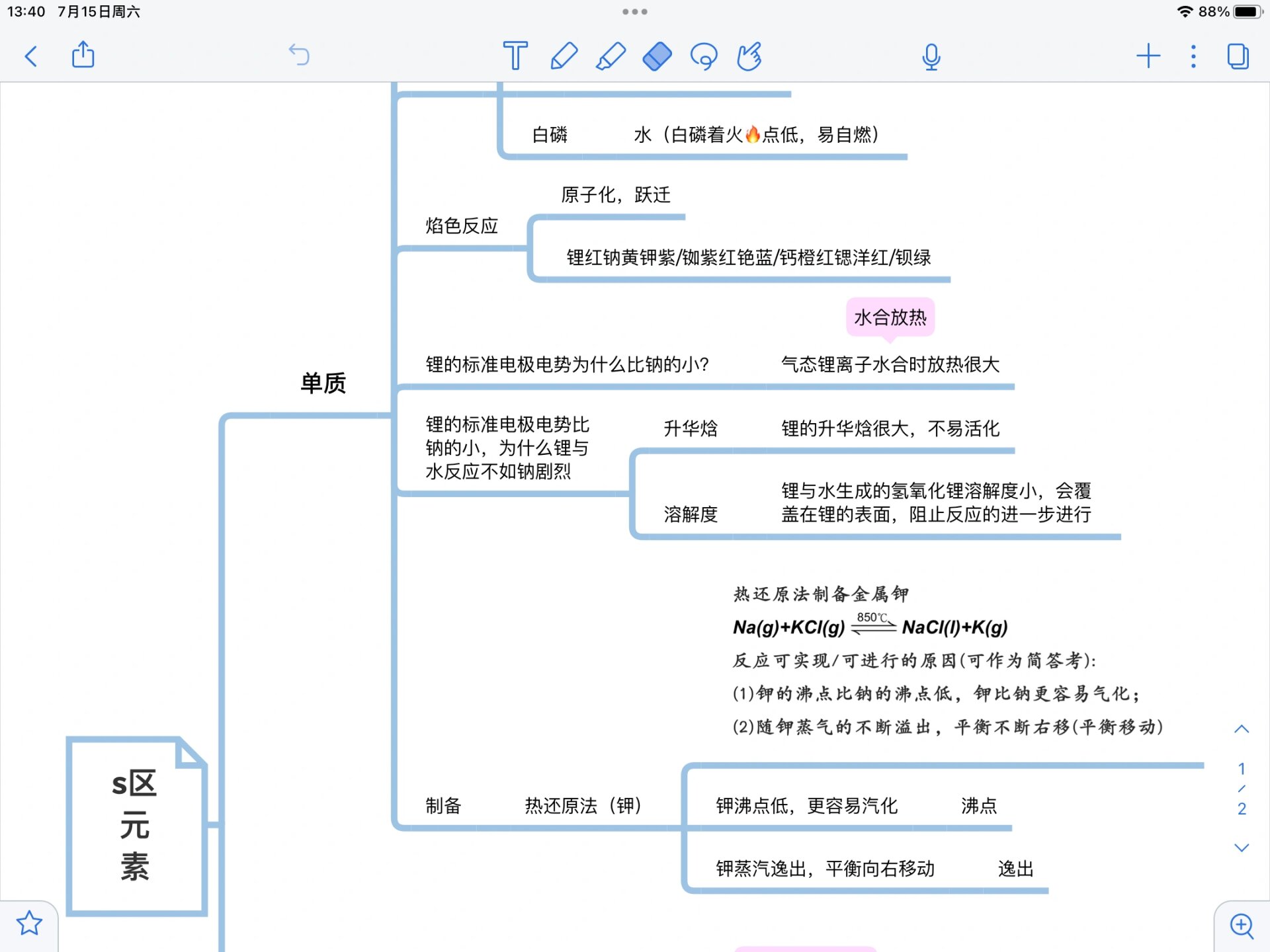Select the 氢氧化锂溶解度小 explanation node
This screenshot has width=1270, height=952.
[936, 502]
